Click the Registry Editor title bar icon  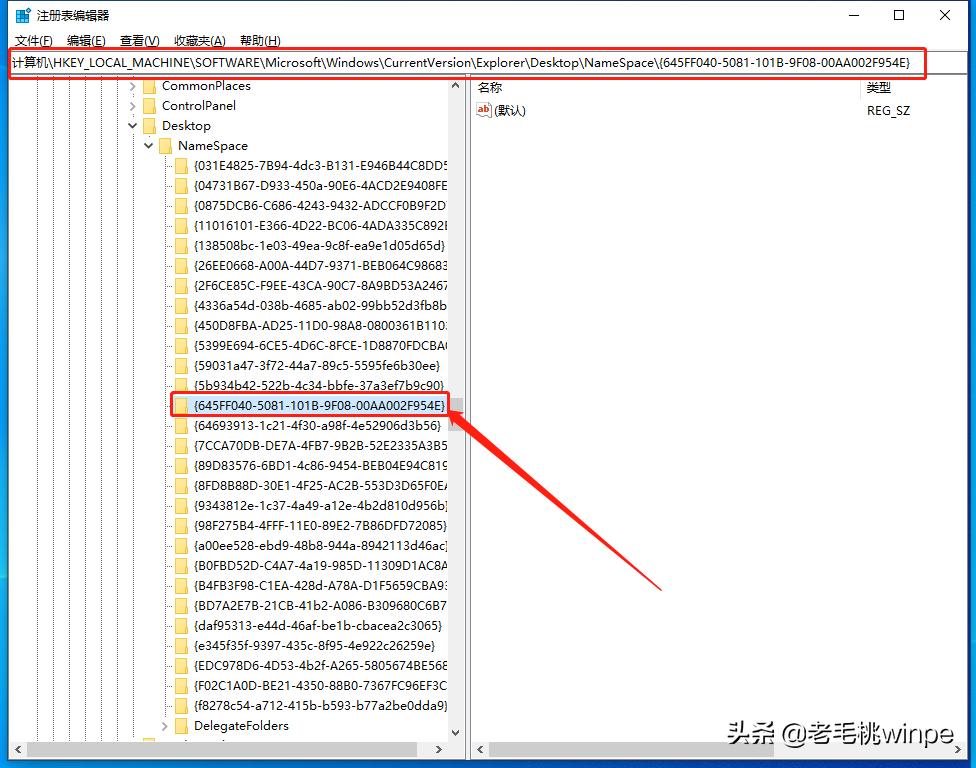click(23, 15)
